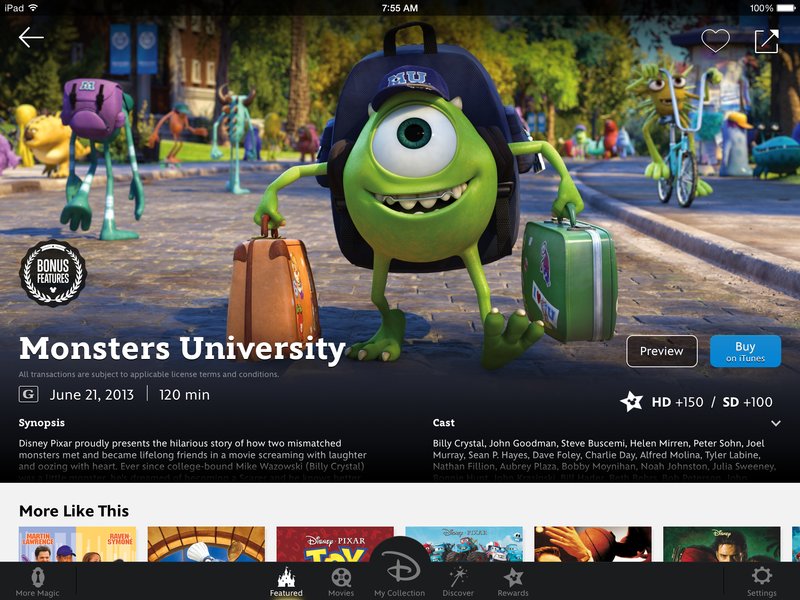The height and width of the screenshot is (600, 800).
Task: Tap the More Like This heading
Action: tap(74, 511)
